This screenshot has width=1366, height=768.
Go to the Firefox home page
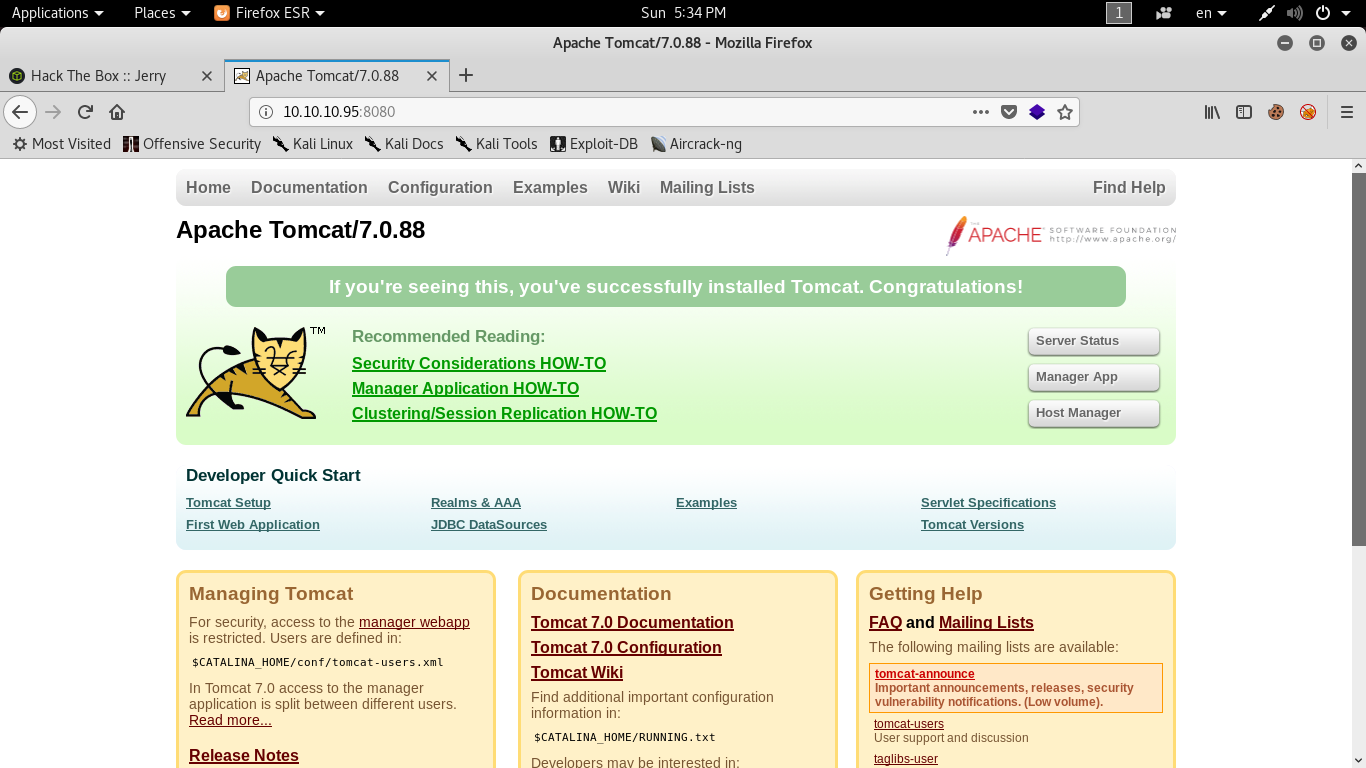pos(117,112)
